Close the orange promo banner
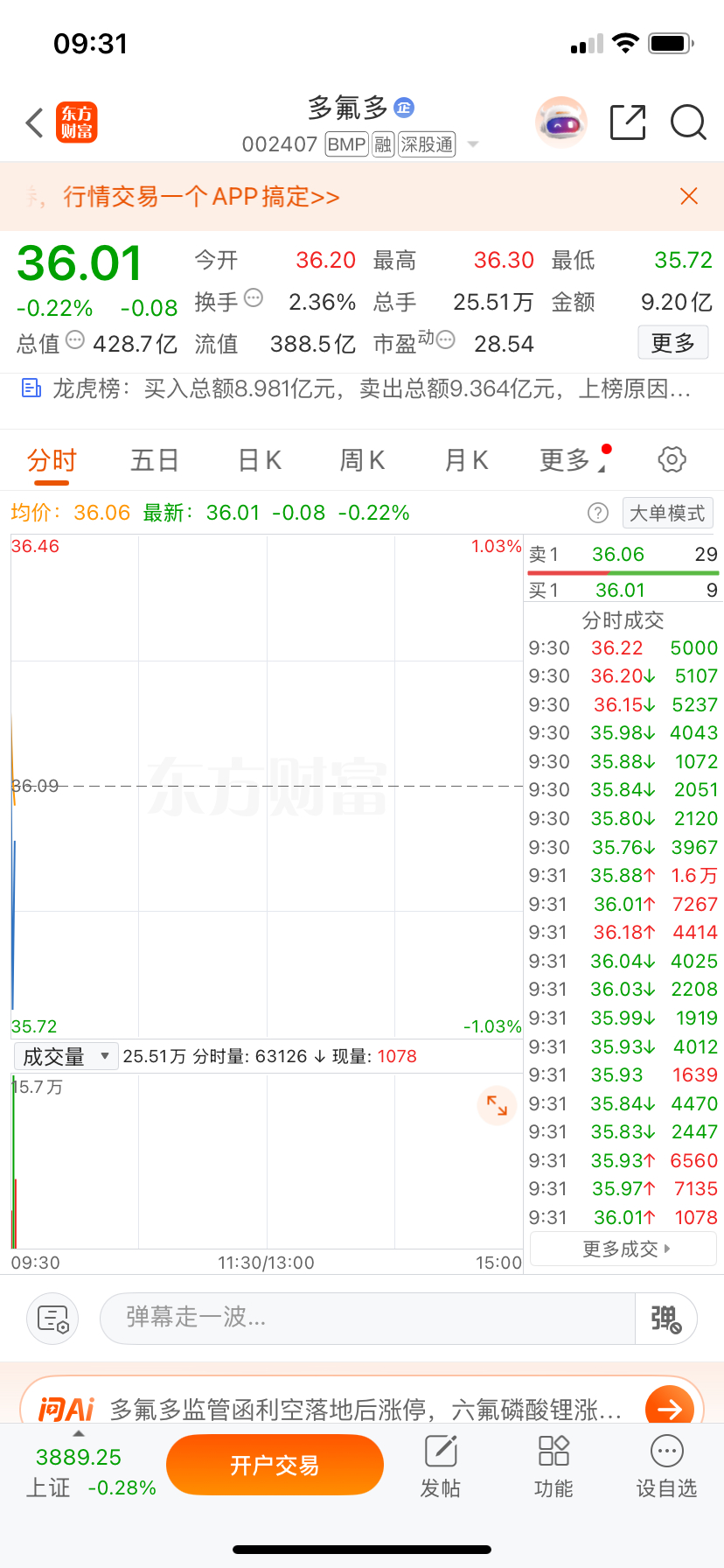The height and width of the screenshot is (1568, 724). pyautogui.click(x=689, y=196)
